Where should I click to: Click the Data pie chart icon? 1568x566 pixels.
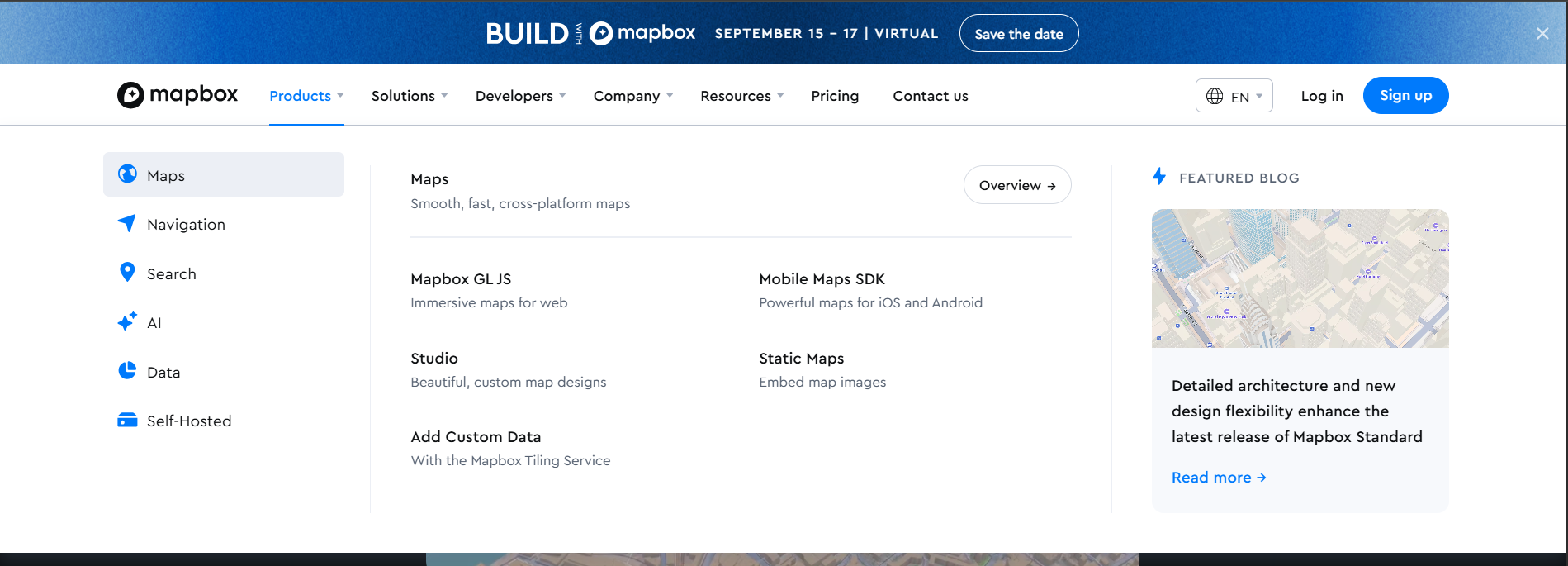pos(127,370)
